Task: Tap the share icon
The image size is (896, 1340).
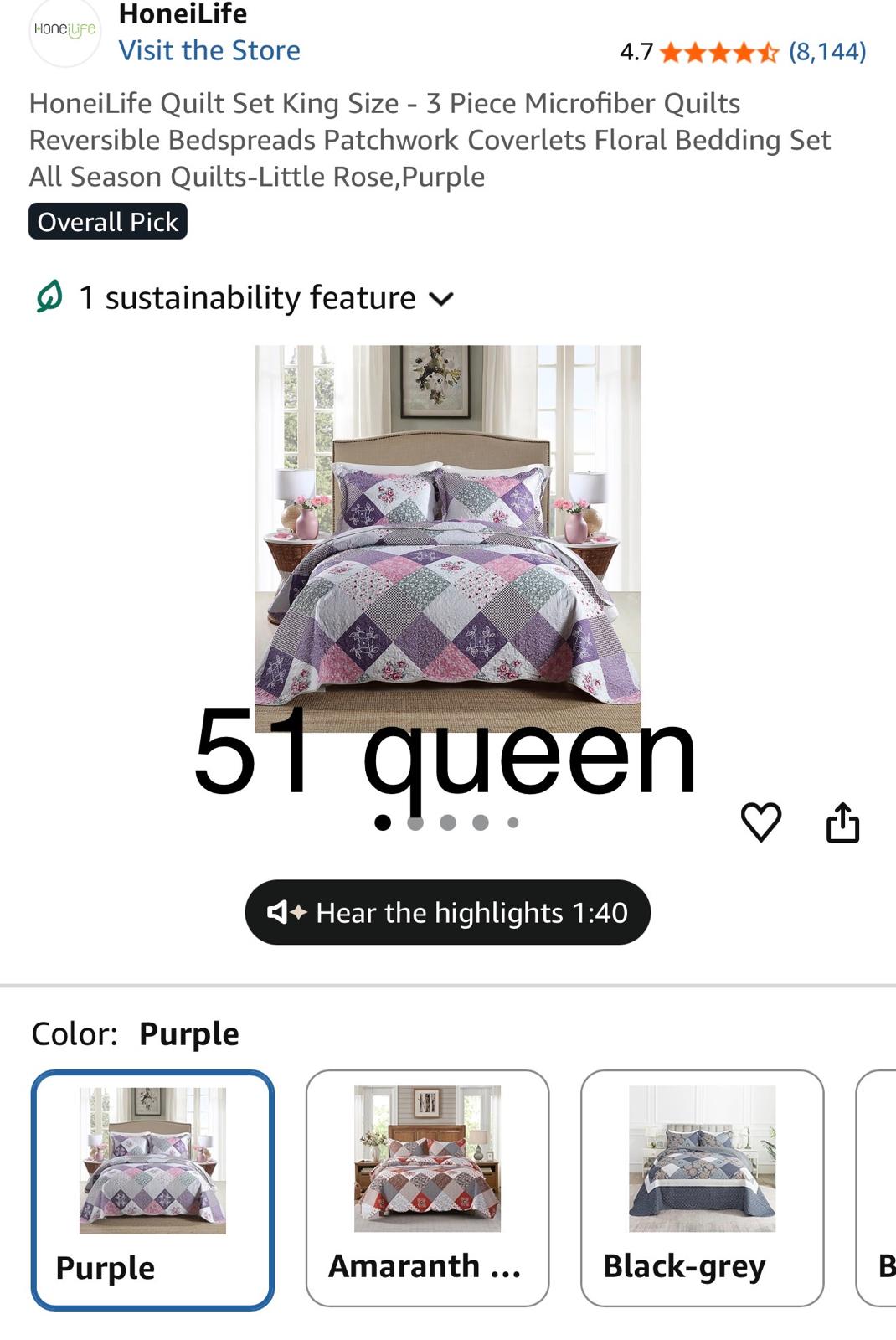Action: (842, 822)
